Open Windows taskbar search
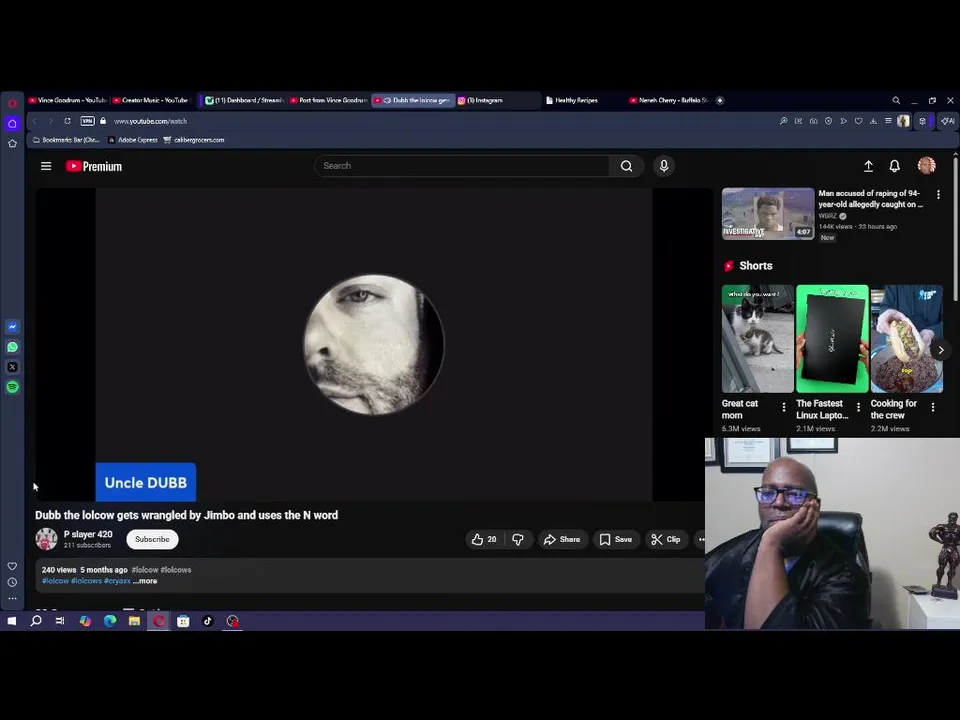 tap(36, 621)
